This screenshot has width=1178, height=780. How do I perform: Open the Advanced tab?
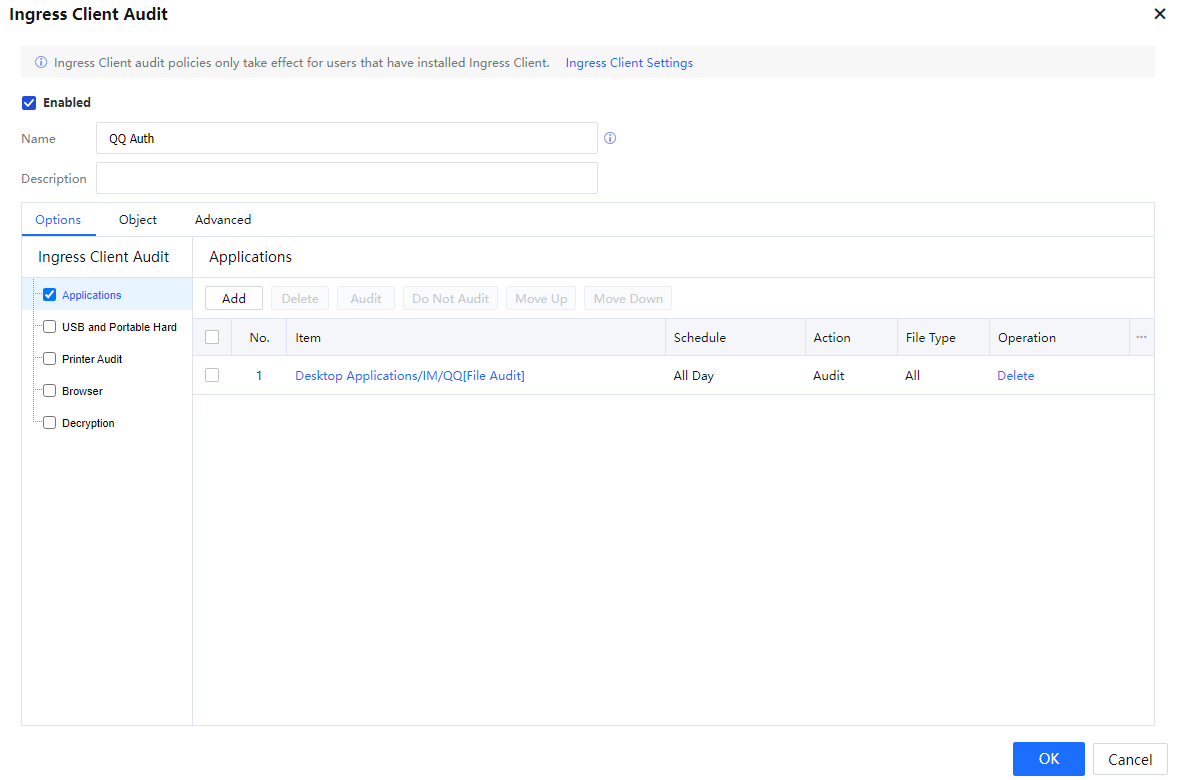point(223,220)
